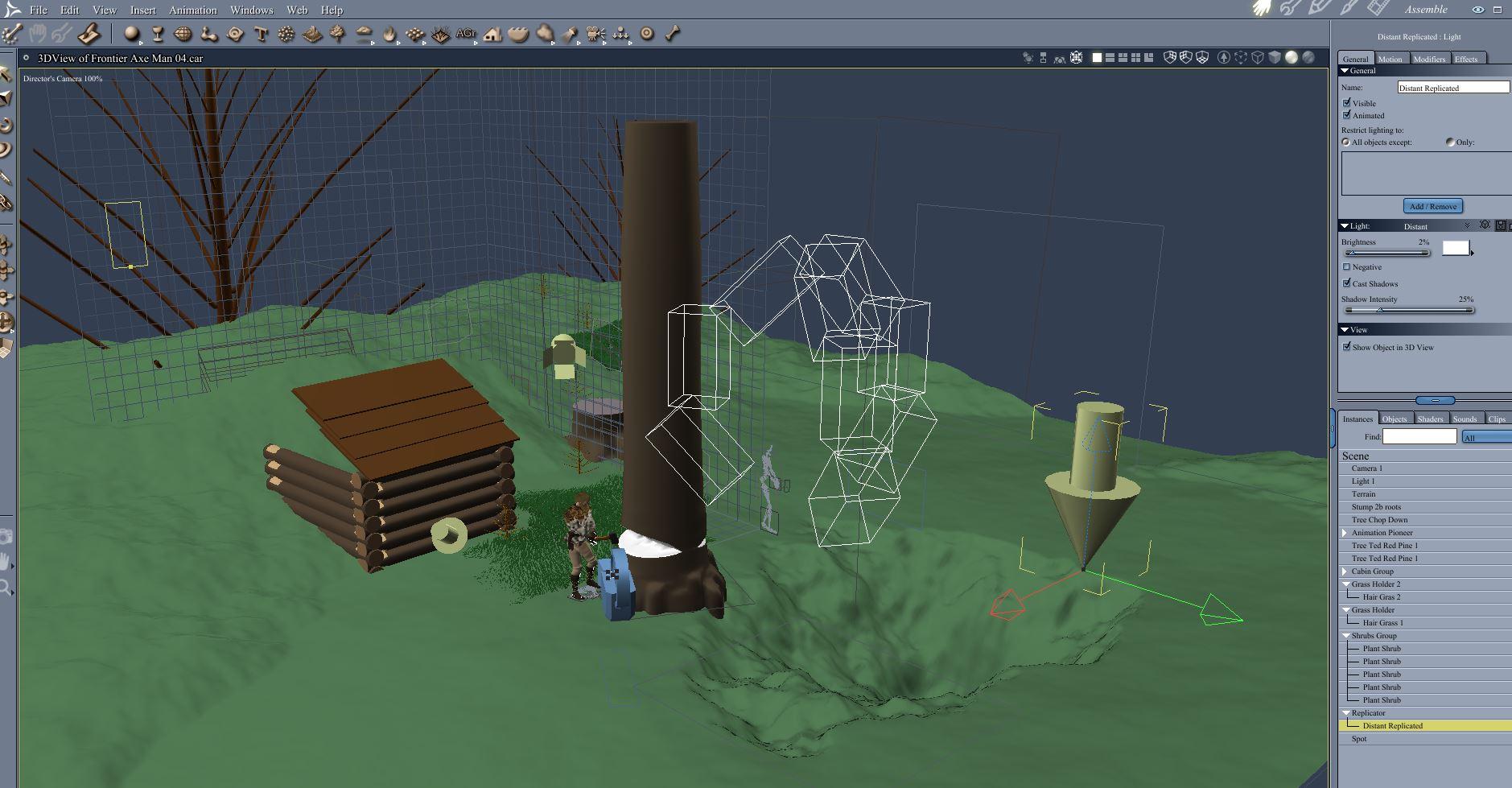Open the Animation menu
This screenshot has height=788, width=1512.
click(x=193, y=10)
